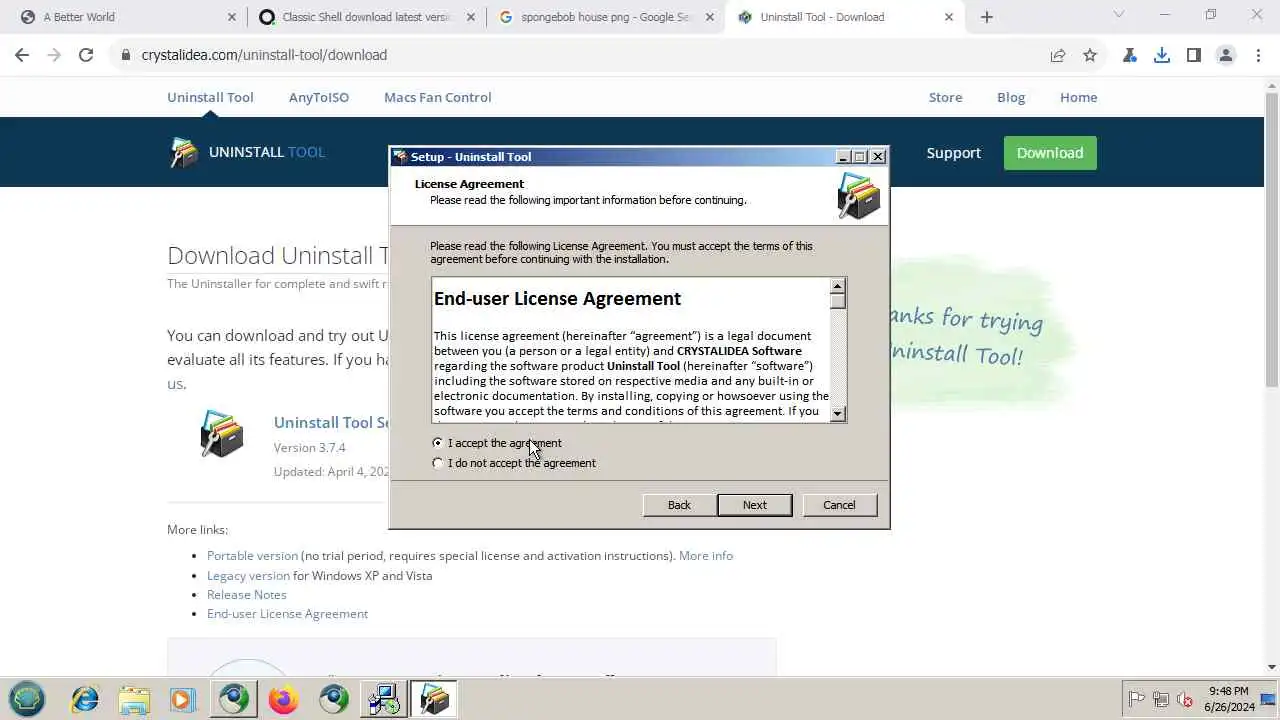The width and height of the screenshot is (1280, 720).
Task: Select 'I do not accept the agreement' option
Action: [x=438, y=463]
